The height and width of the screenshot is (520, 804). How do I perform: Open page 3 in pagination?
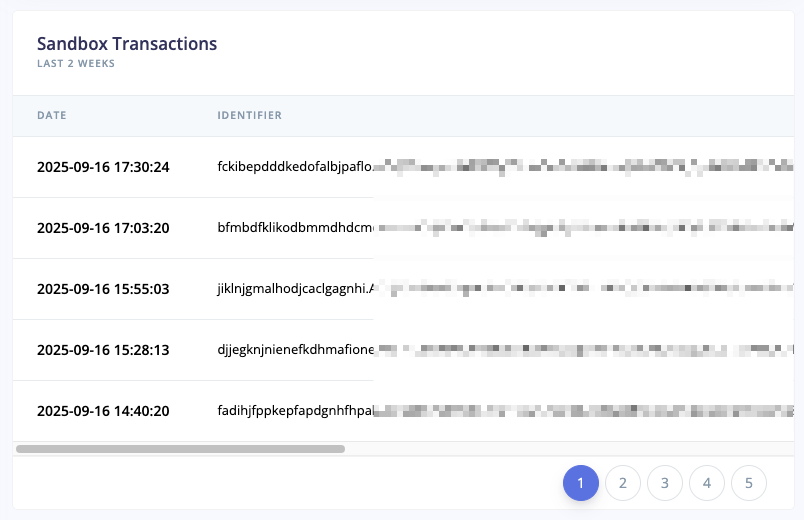664,484
